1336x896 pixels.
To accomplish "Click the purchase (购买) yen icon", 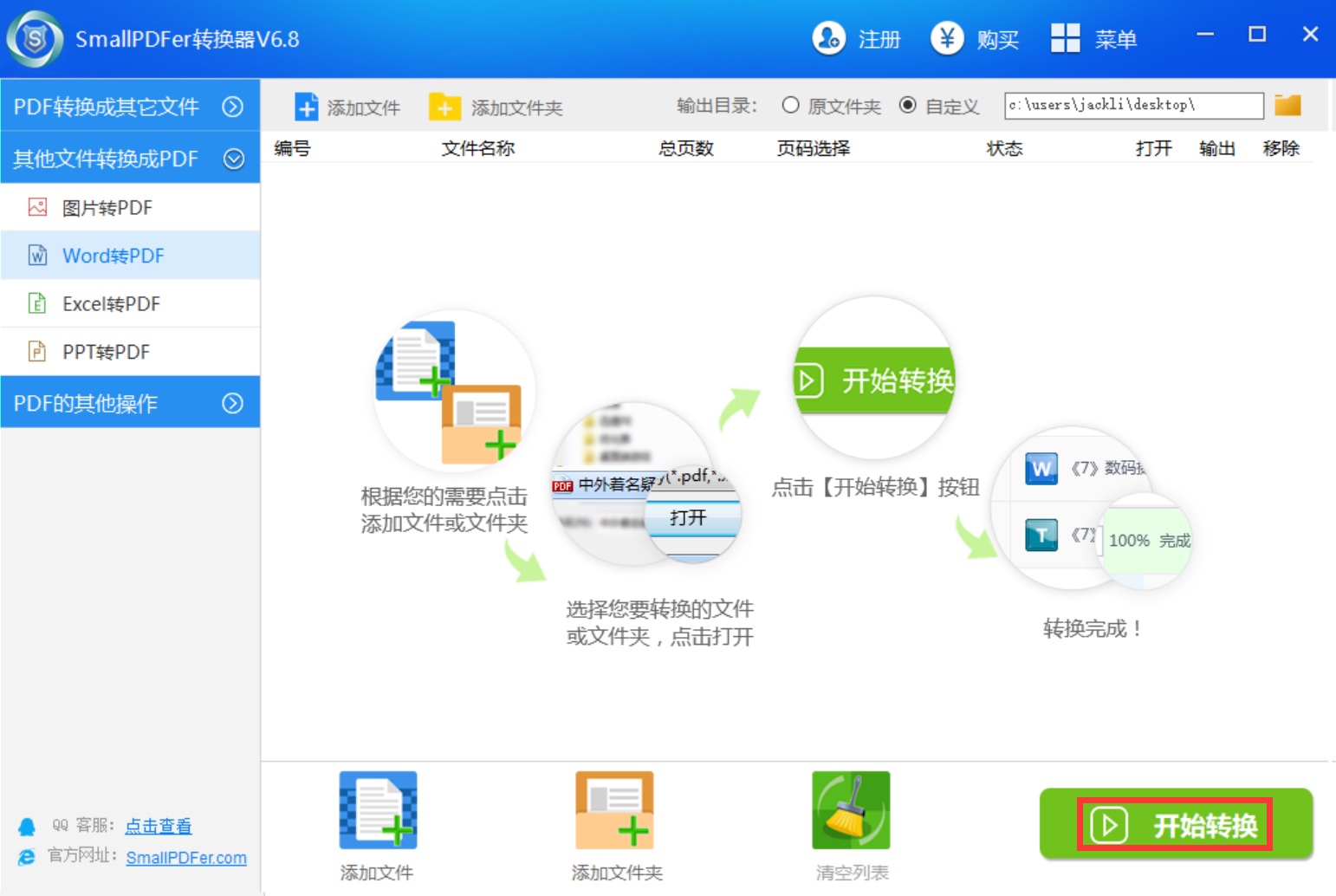I will (947, 38).
